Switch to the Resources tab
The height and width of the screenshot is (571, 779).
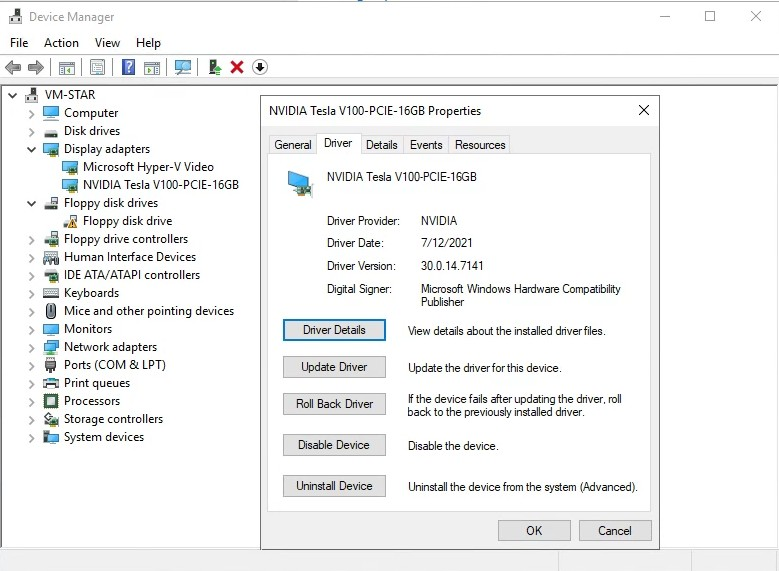479,145
